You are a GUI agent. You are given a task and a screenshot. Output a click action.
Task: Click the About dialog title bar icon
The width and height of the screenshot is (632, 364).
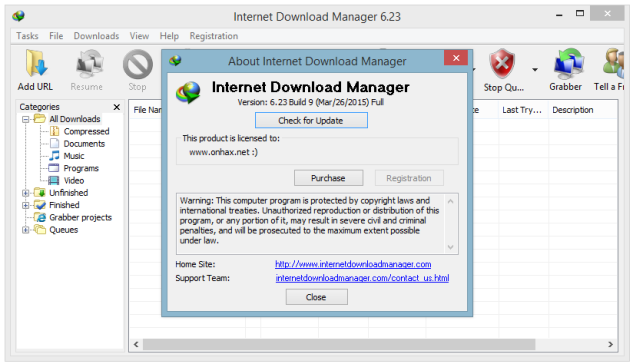click(175, 61)
